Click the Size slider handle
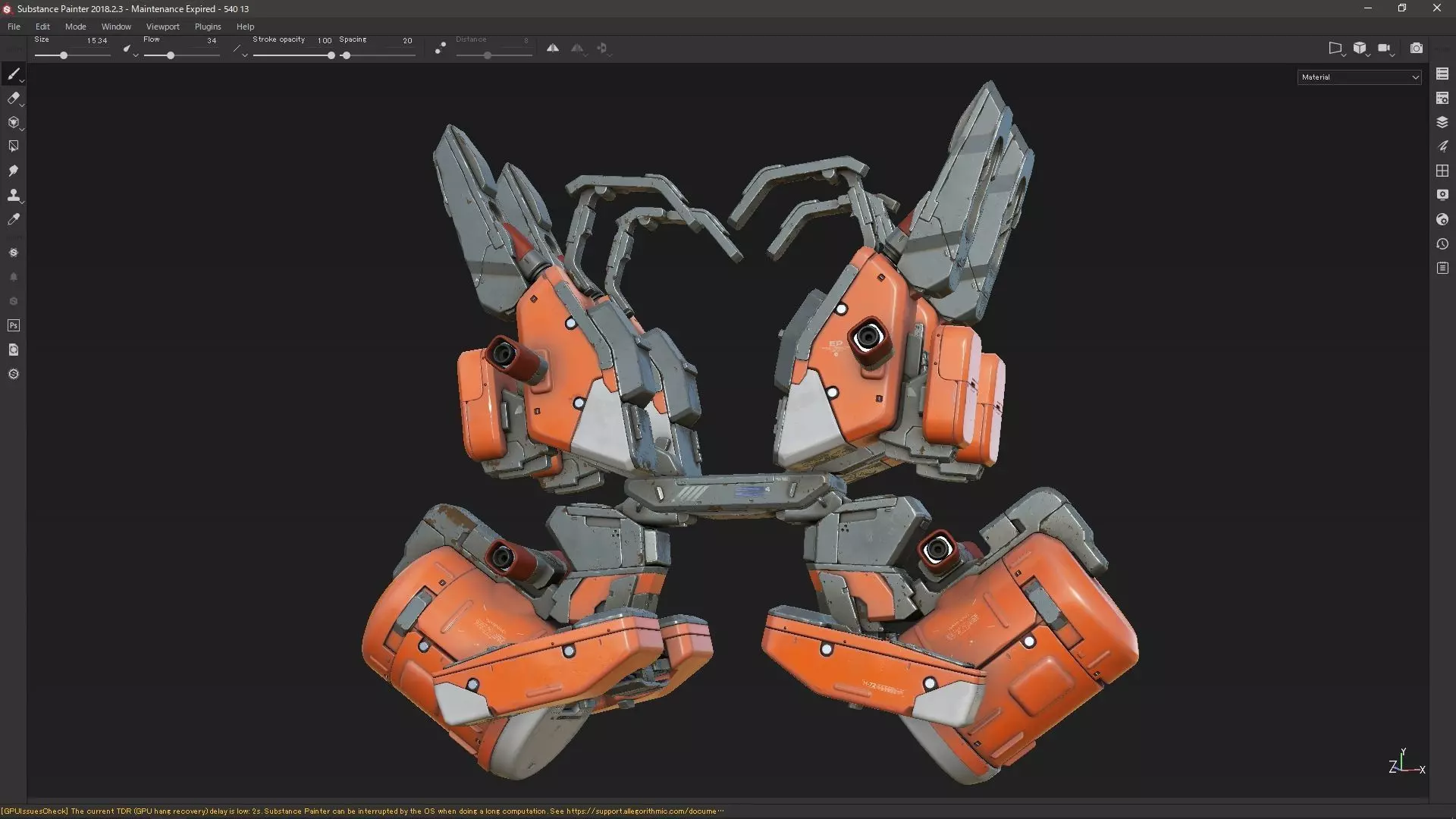 pos(64,55)
